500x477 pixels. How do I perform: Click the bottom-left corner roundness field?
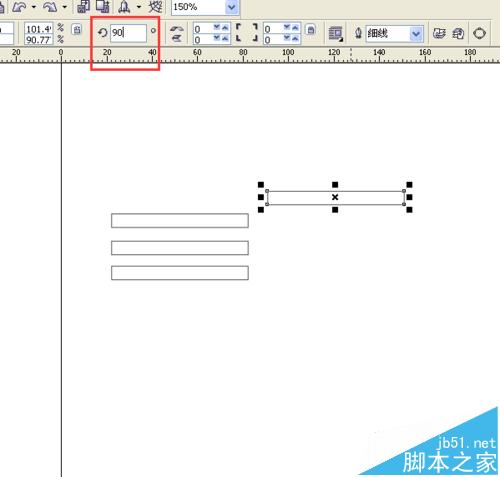pyautogui.click(x=203, y=40)
